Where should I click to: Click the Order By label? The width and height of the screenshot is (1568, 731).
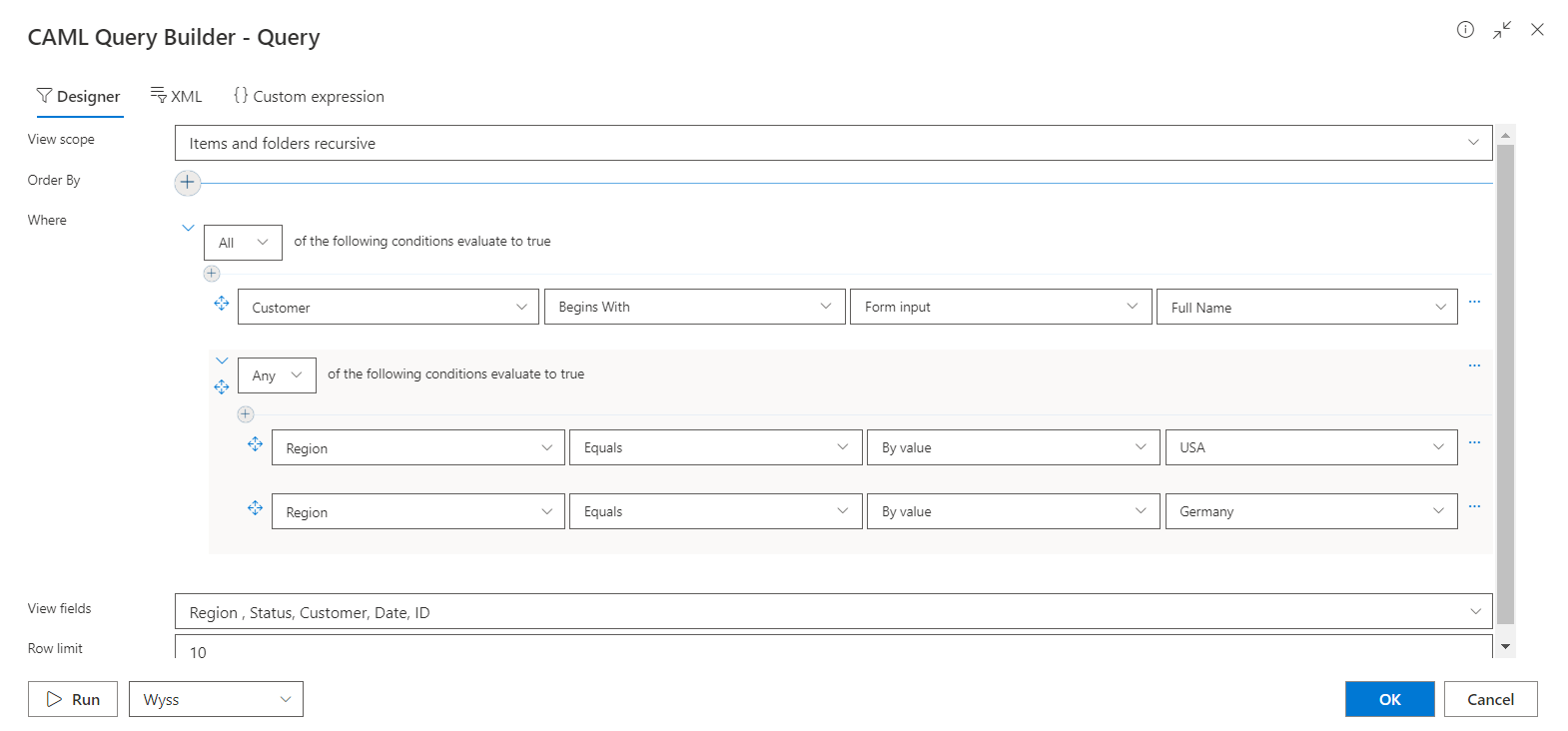point(54,180)
